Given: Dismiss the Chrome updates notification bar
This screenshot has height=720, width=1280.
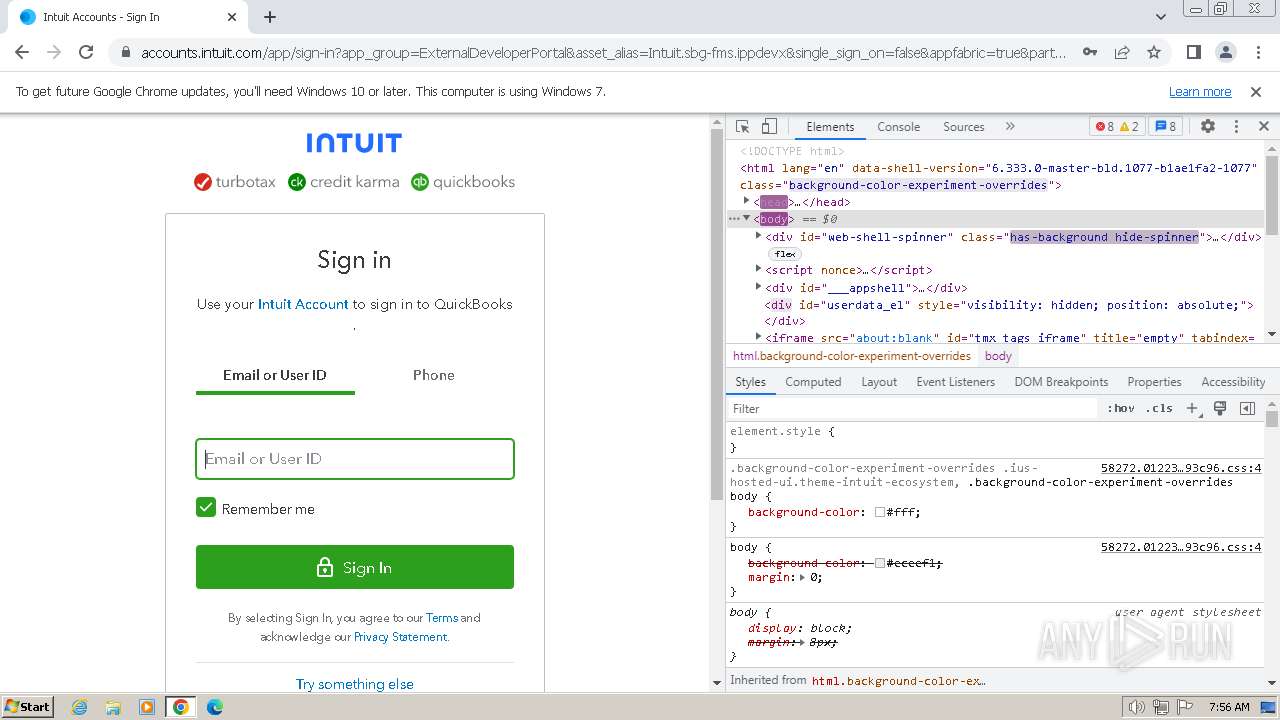Looking at the screenshot, I should (x=1256, y=91).
